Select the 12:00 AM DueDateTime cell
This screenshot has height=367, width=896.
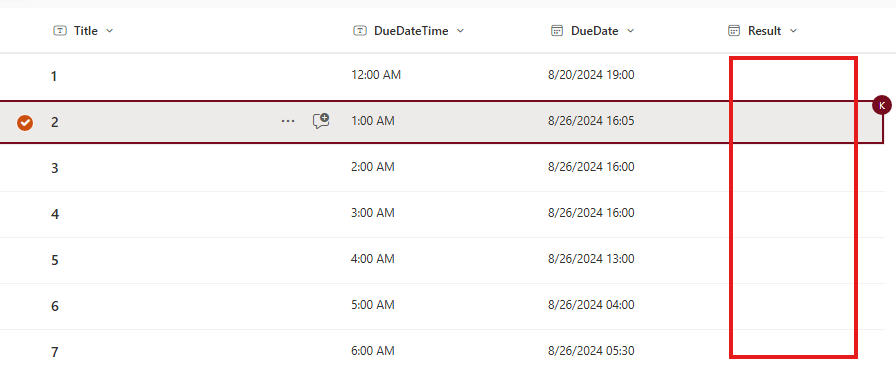pos(376,75)
